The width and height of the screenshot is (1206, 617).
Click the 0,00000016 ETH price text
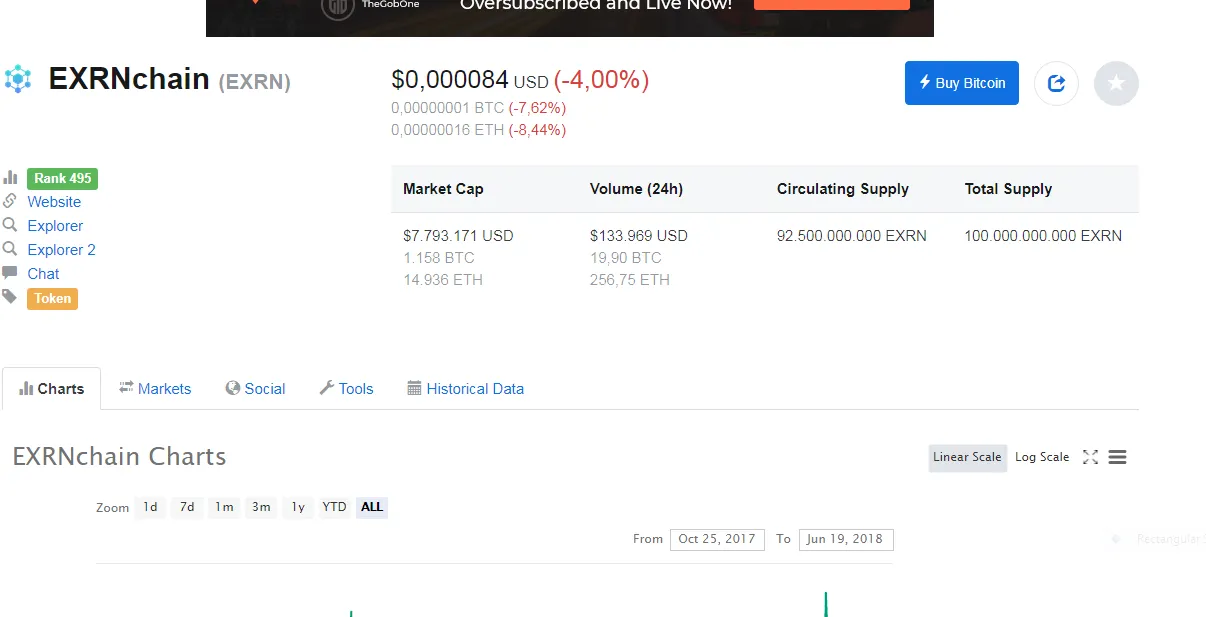click(x=448, y=130)
